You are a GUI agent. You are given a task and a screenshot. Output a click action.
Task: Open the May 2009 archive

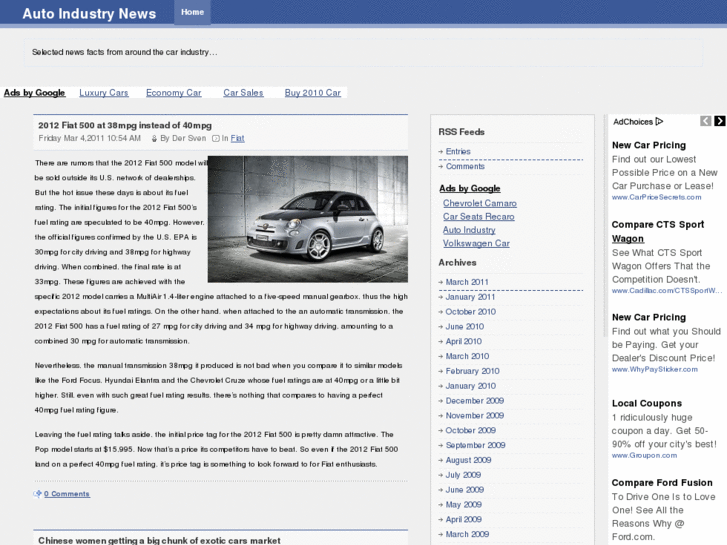464,505
